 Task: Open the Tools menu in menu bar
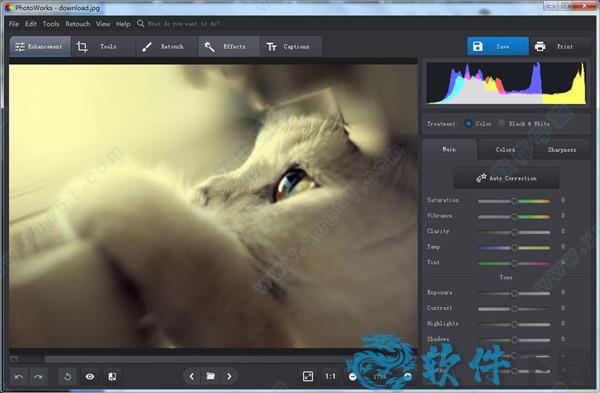click(x=51, y=24)
